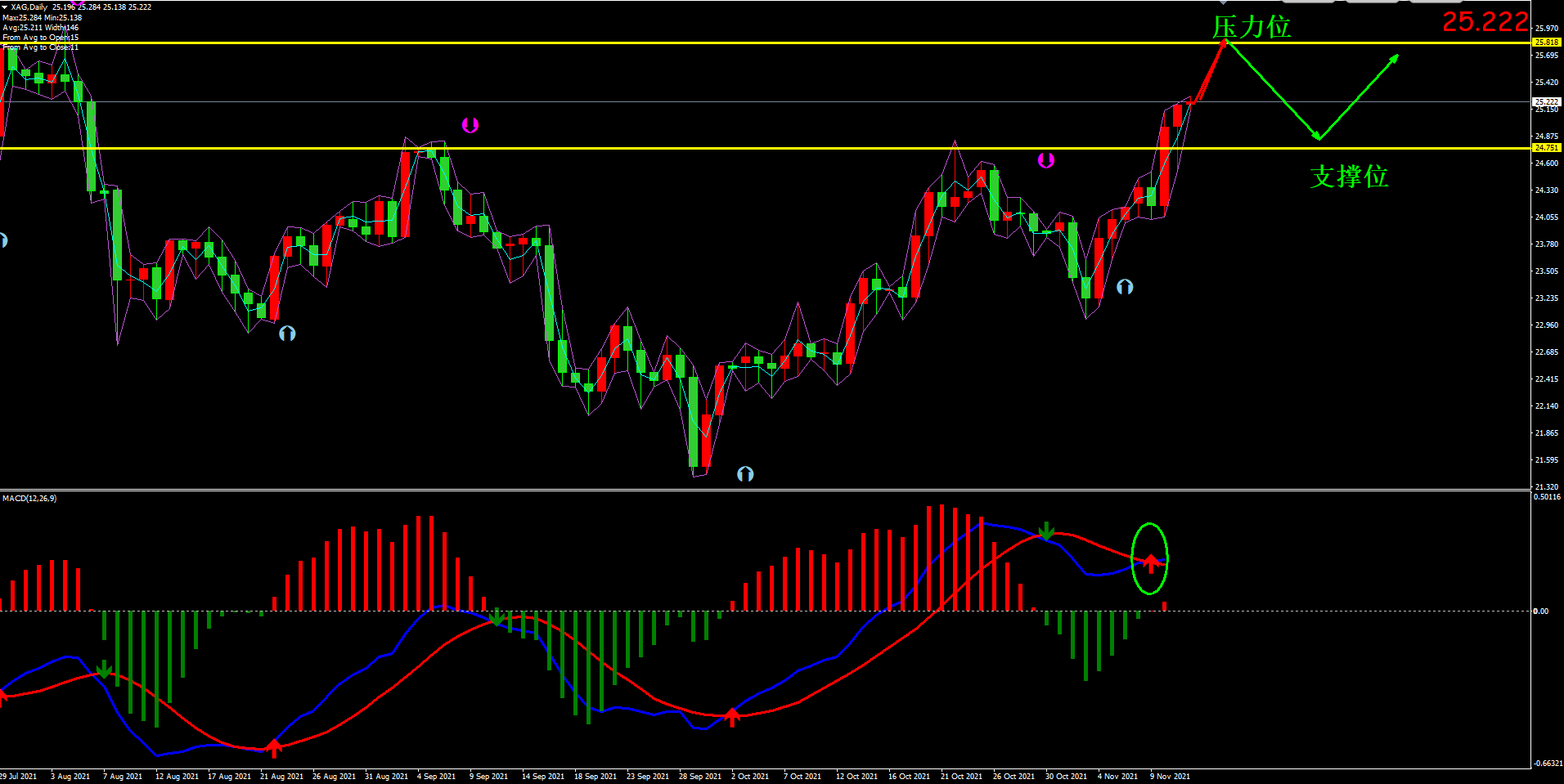This screenshot has height=784, width=1564.
Task: Select the green 压力位 resistance text label
Action: pos(1251,28)
